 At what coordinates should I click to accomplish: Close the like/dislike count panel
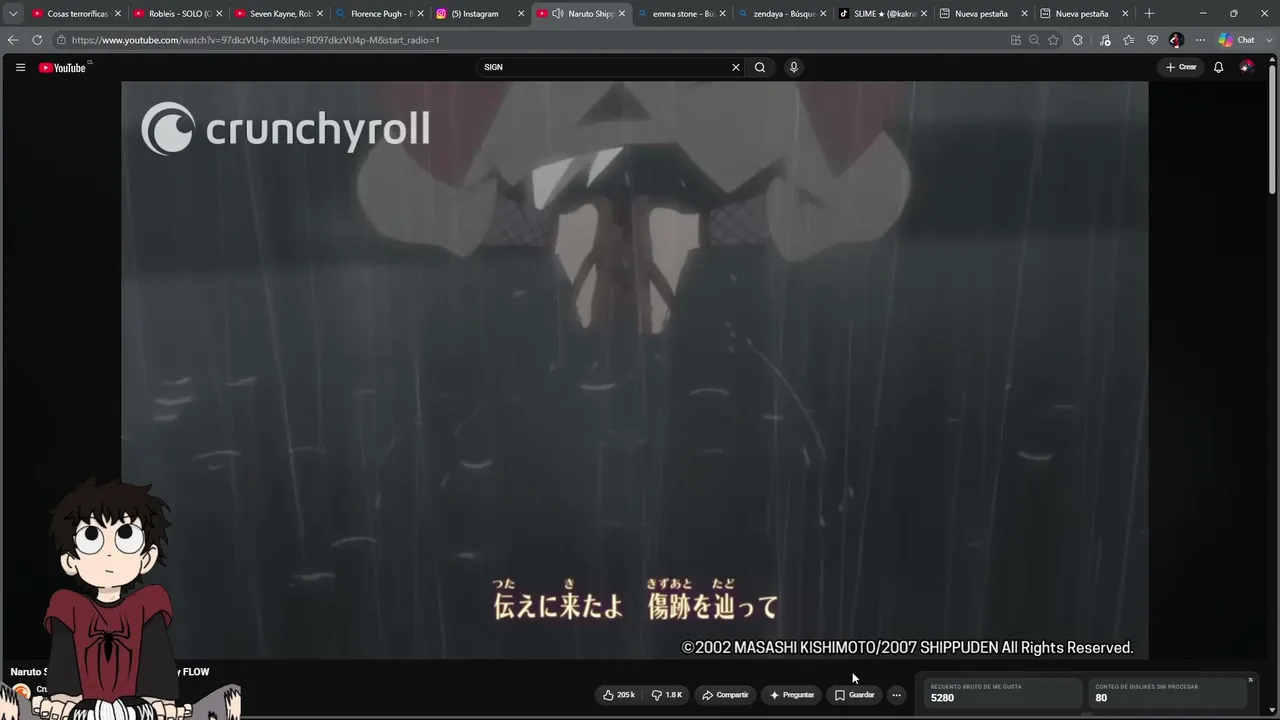coord(1250,680)
